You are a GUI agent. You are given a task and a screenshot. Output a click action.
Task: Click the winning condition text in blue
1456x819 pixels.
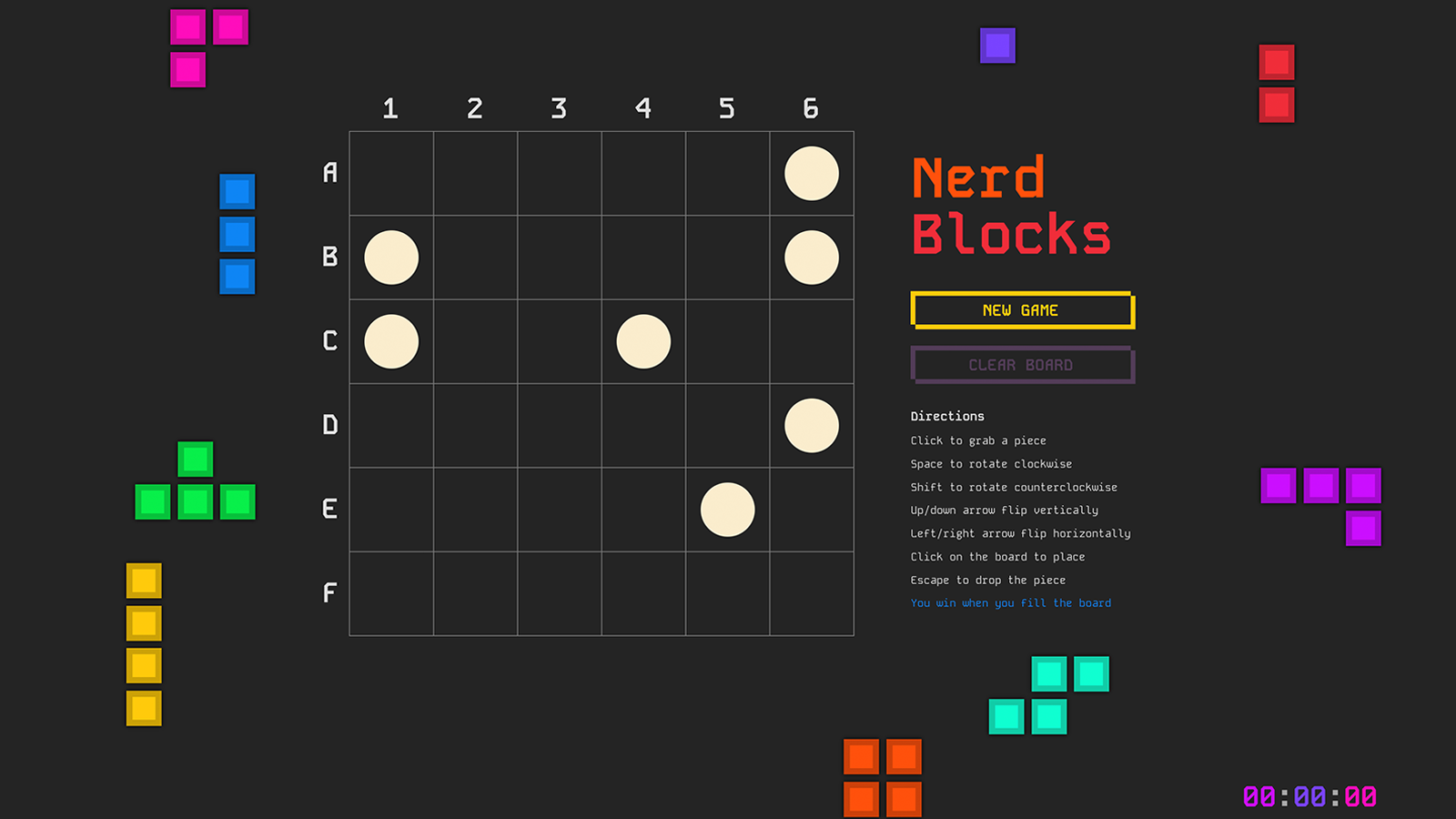point(1010,602)
